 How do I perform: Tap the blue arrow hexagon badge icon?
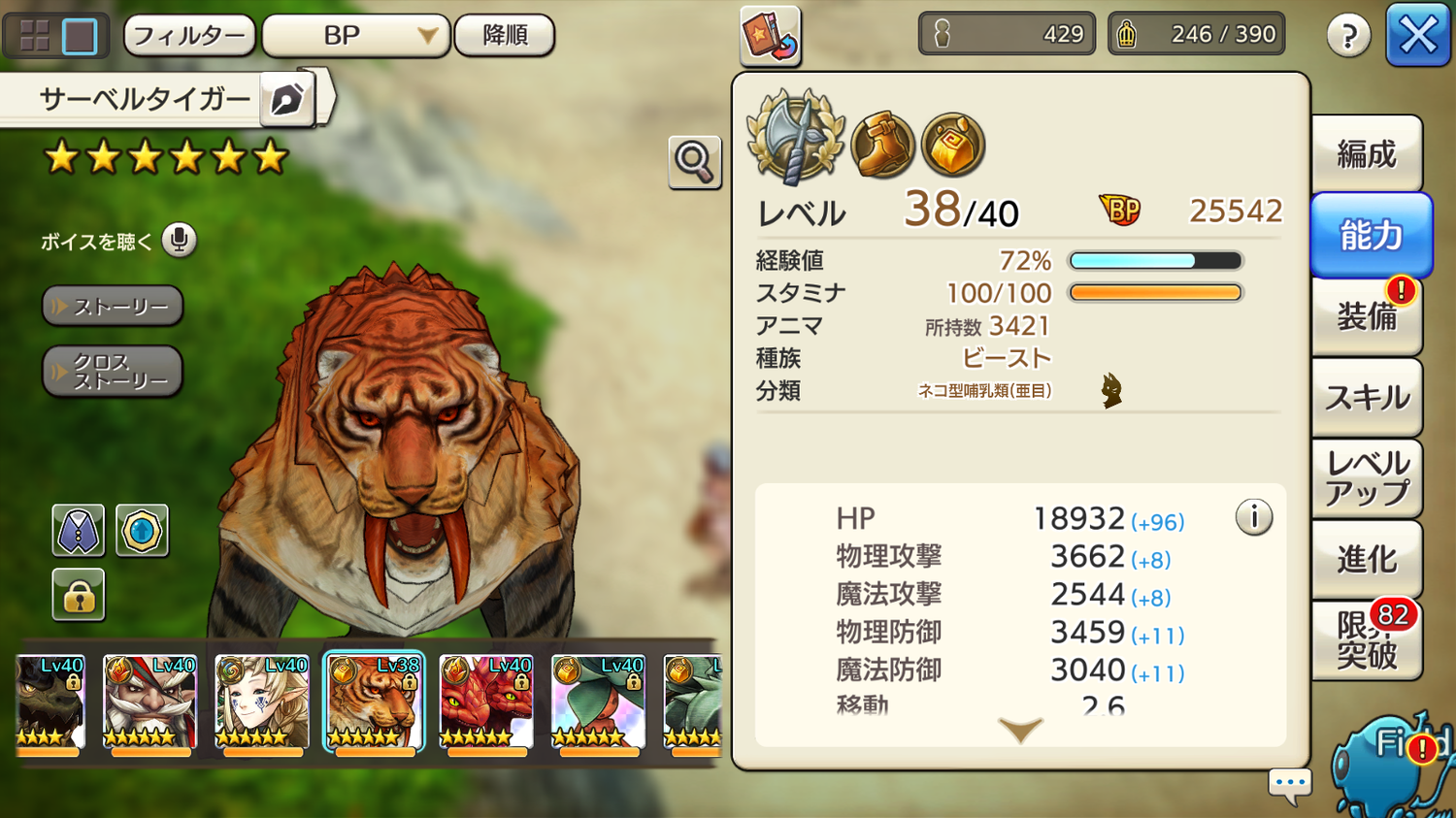[142, 531]
